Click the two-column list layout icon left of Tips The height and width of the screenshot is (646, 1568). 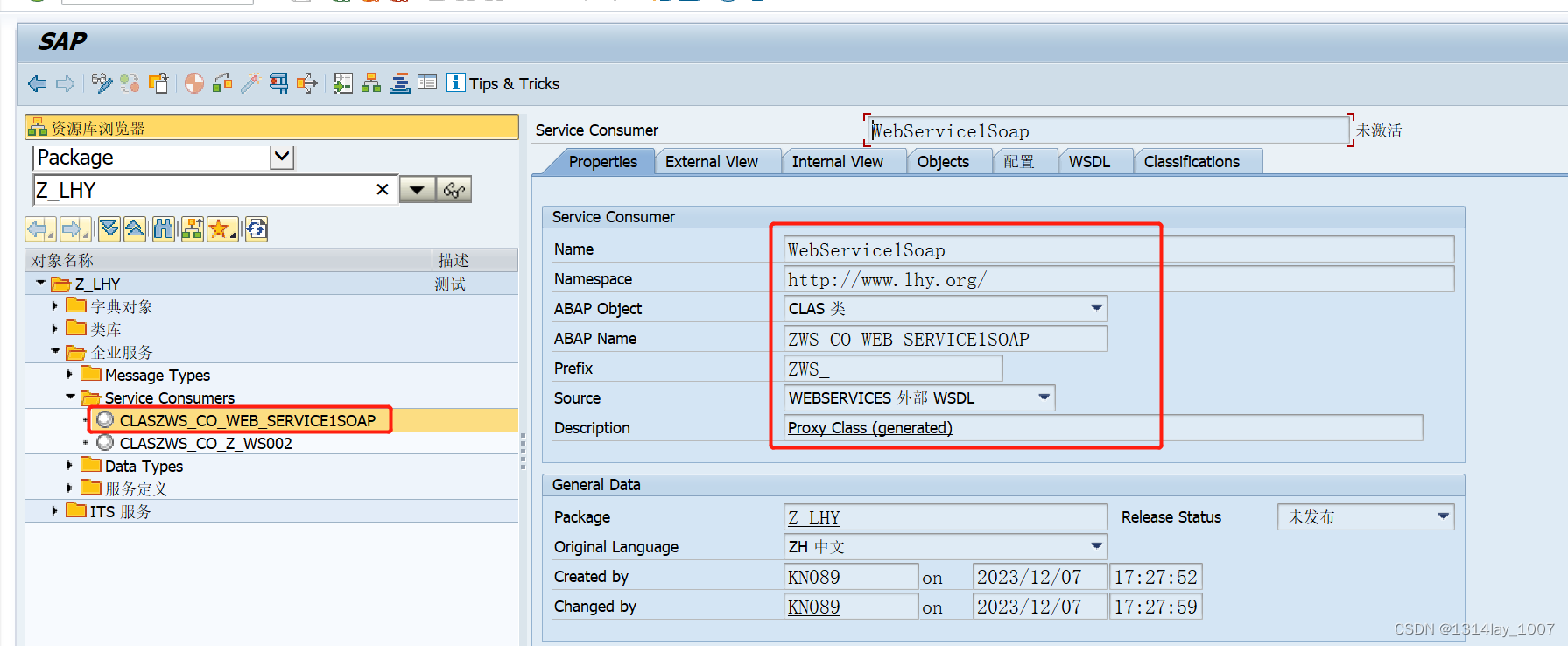click(x=427, y=82)
